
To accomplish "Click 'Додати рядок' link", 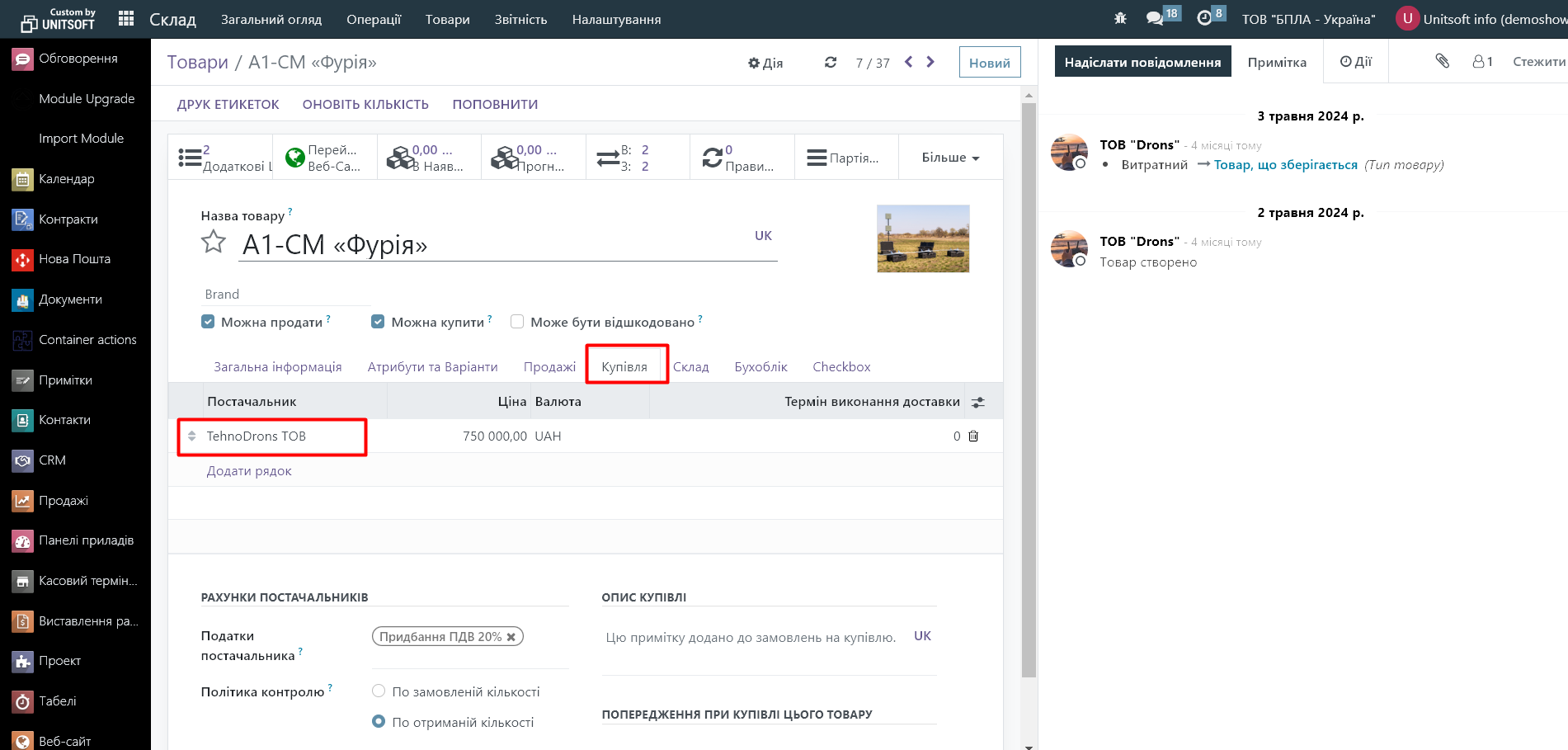I will (249, 471).
